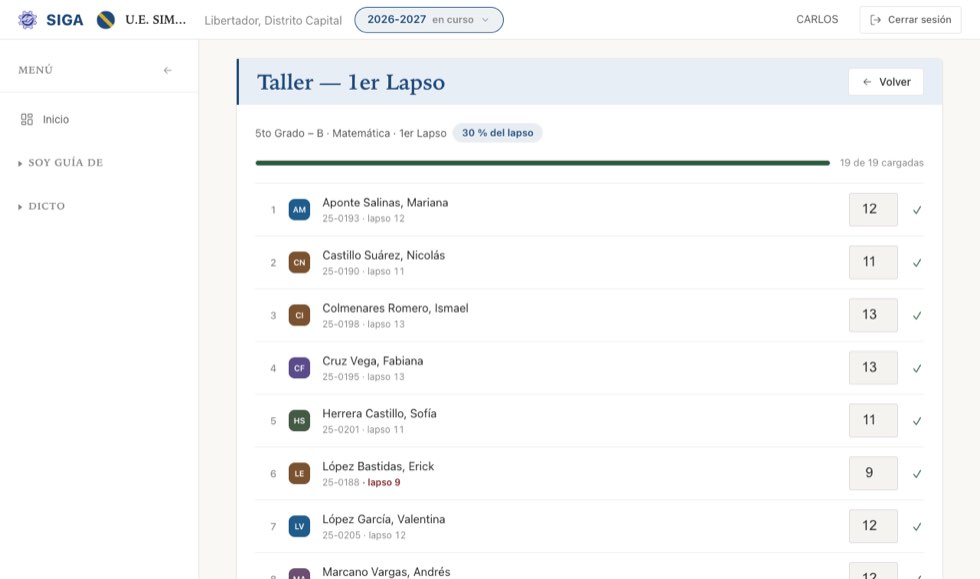Edit the grade field for López Bastidas, Erick
This screenshot has height=579, width=980.
click(x=873, y=473)
